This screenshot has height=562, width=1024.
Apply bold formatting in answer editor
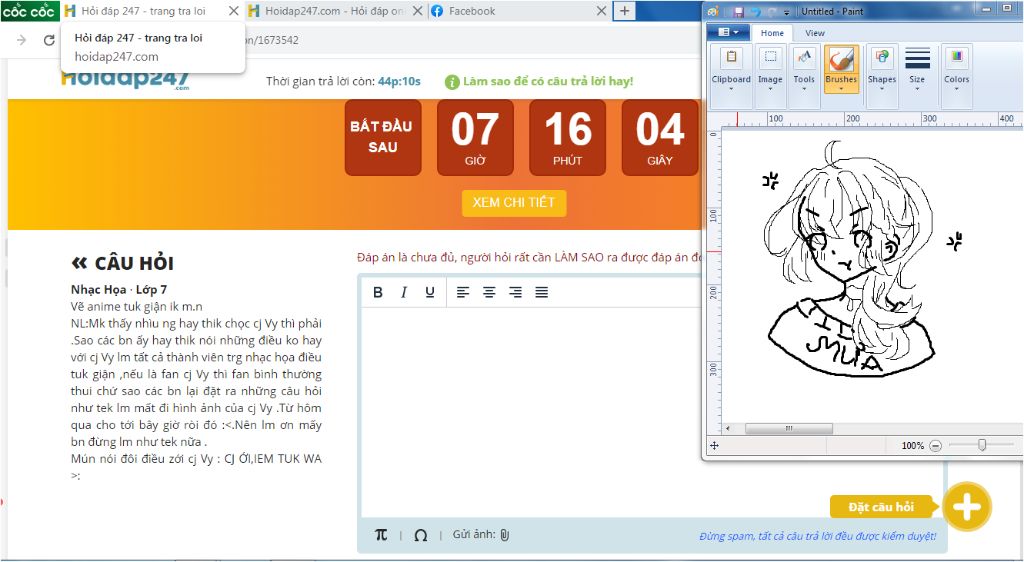point(377,292)
